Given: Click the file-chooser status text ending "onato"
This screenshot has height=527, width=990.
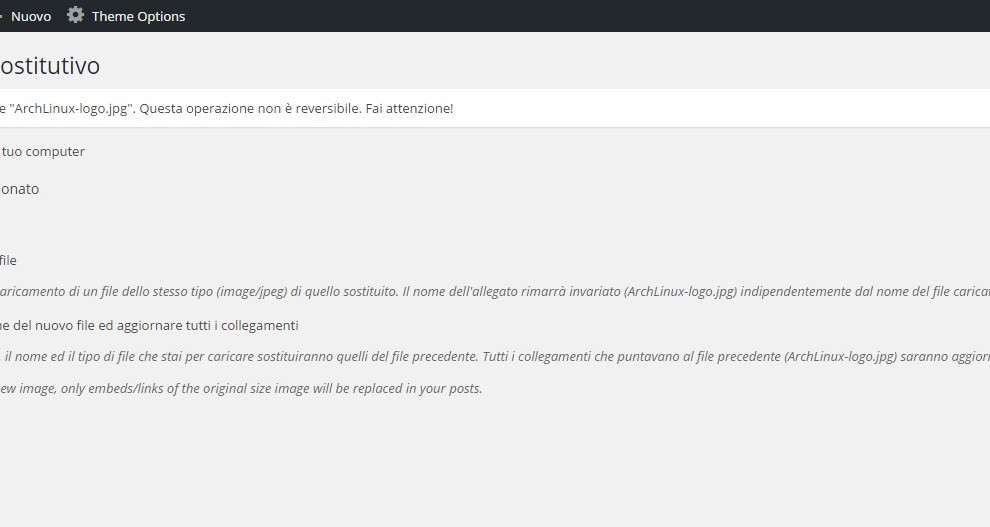Looking at the screenshot, I should pos(20,189).
